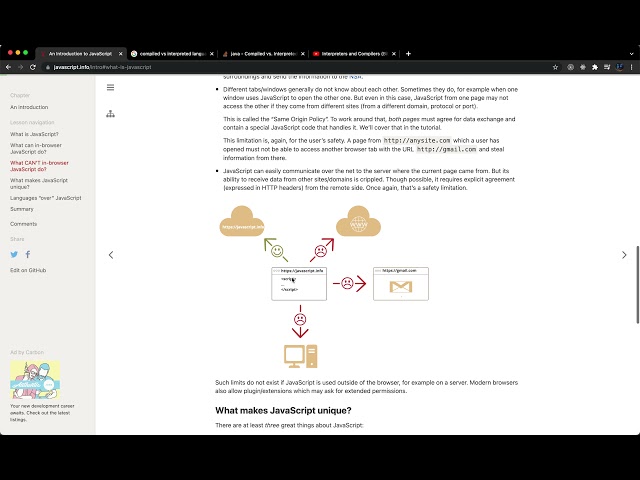Image resolution: width=640 pixels, height=480 pixels.
Task: Share on Facebook via f icon
Action: tap(28, 254)
